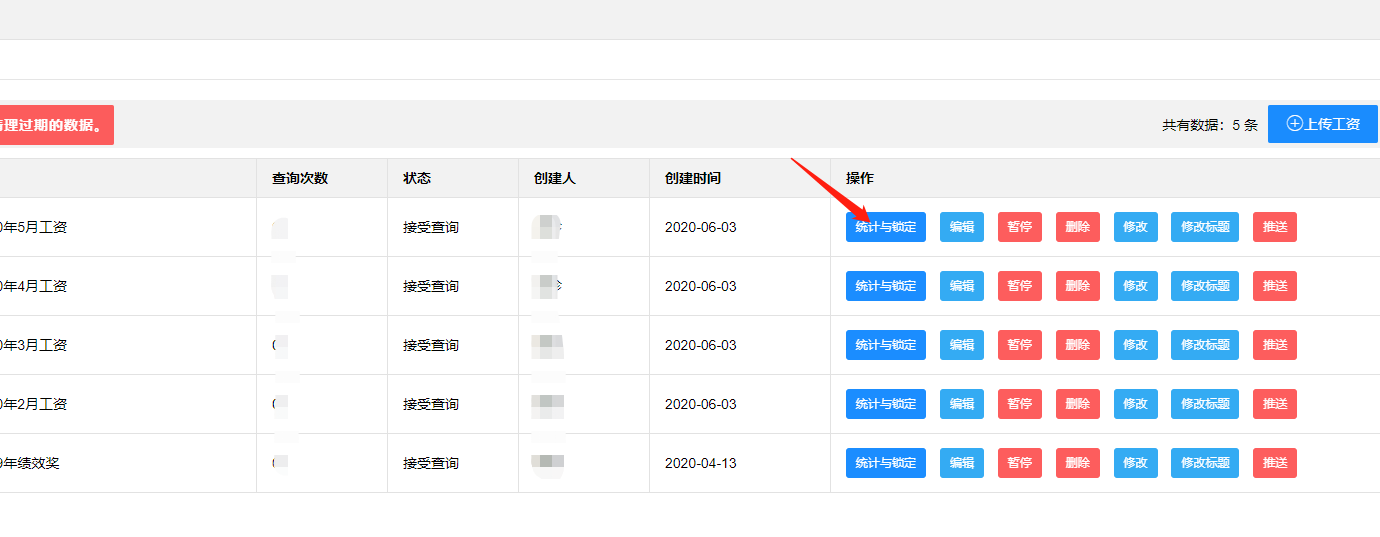Screen dimensions: 1380x537
Task: Click the red expired-data notice banner
Action: click(56, 125)
